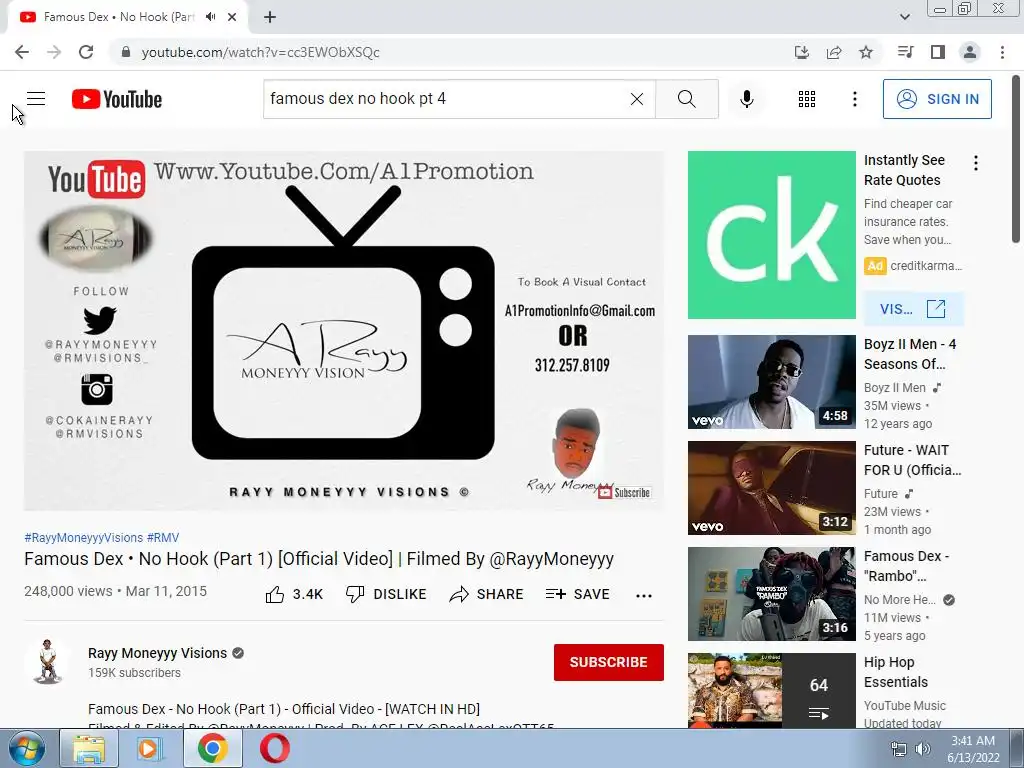Screen dimensions: 1024x768
Task: Click the Subscribe watermark in video
Action: click(624, 492)
